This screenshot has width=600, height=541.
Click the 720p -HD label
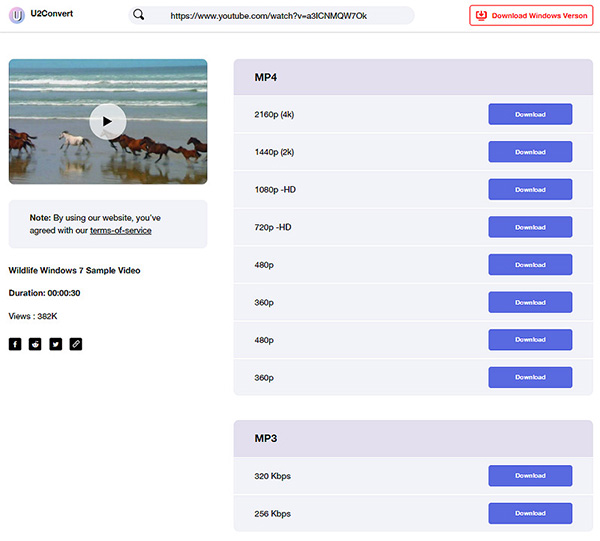click(273, 227)
